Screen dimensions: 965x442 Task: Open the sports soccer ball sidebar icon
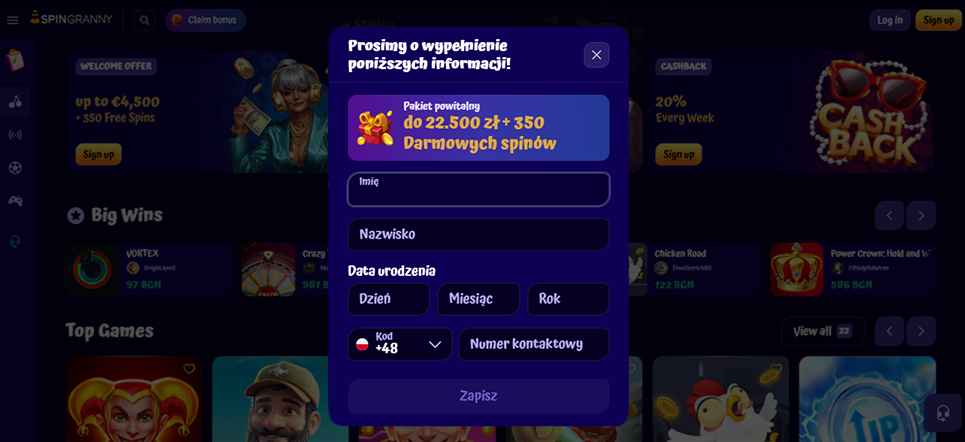pos(15,167)
